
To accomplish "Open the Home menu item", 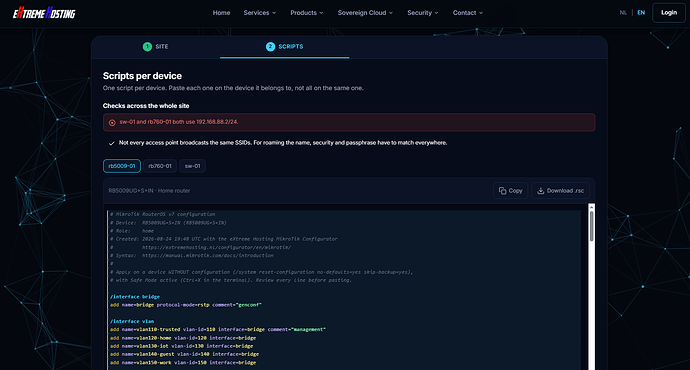I will 221,13.
